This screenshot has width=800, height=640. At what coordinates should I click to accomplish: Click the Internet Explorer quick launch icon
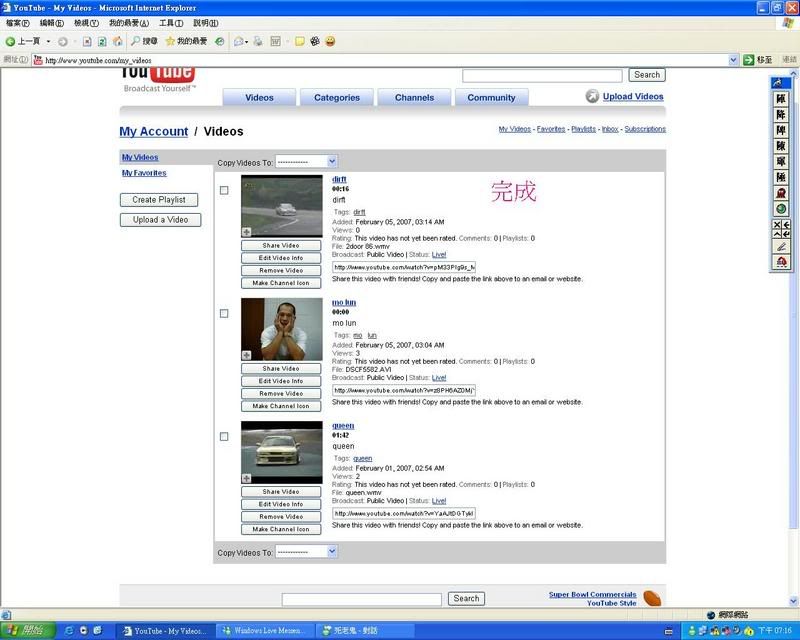click(69, 631)
